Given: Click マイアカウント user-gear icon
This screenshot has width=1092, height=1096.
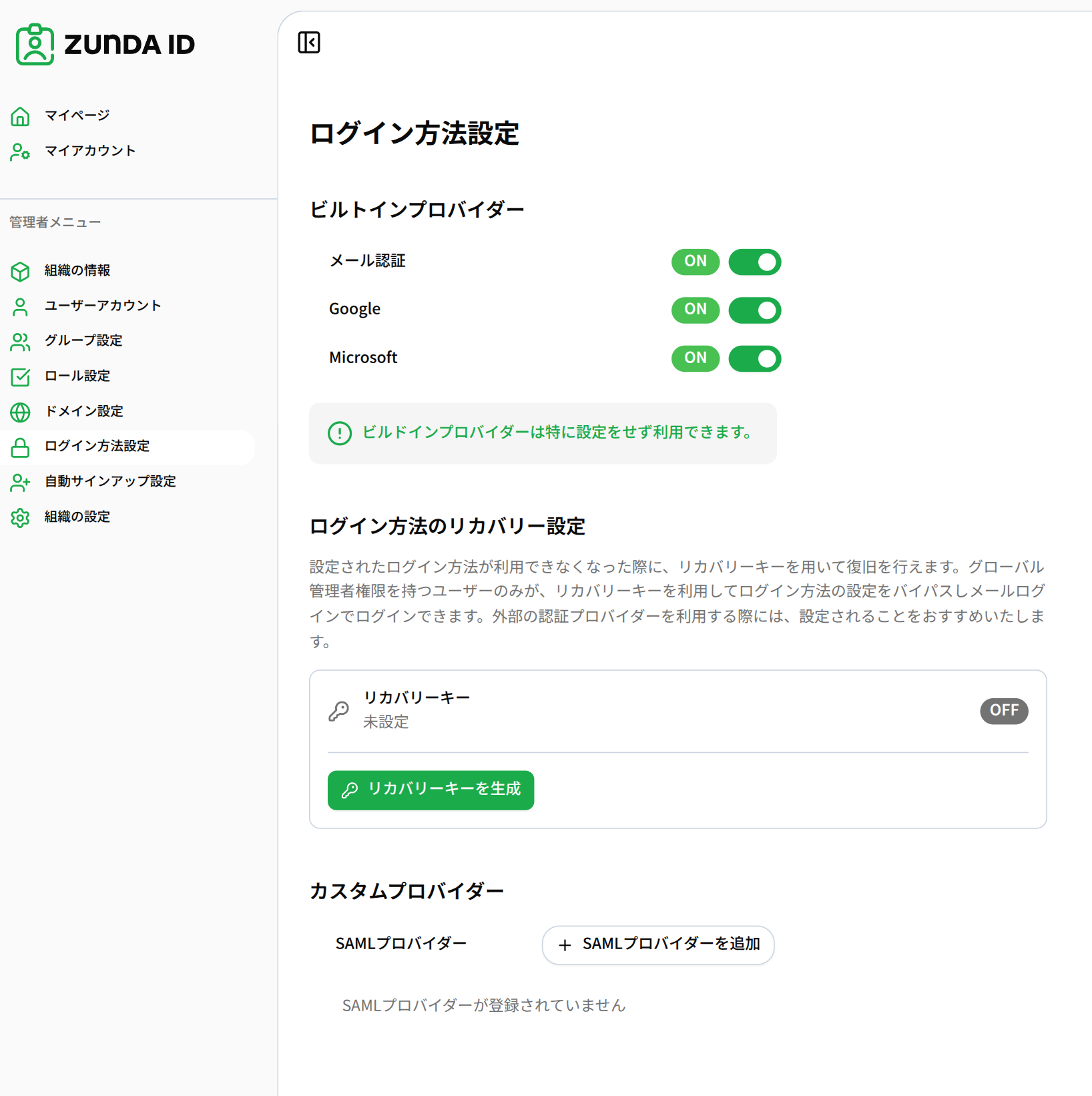Looking at the screenshot, I should point(20,152).
